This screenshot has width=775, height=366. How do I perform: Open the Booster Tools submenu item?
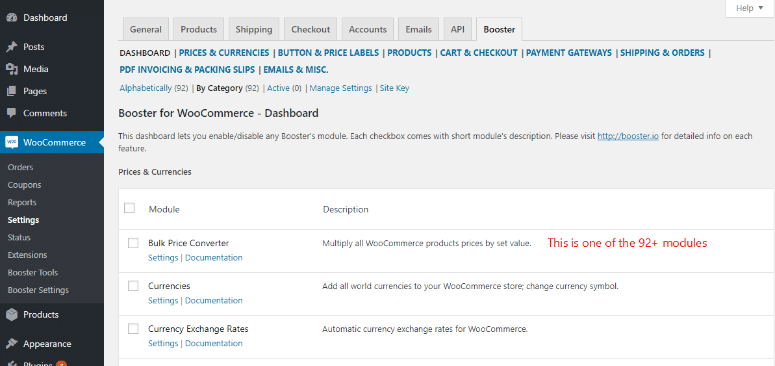tap(33, 273)
